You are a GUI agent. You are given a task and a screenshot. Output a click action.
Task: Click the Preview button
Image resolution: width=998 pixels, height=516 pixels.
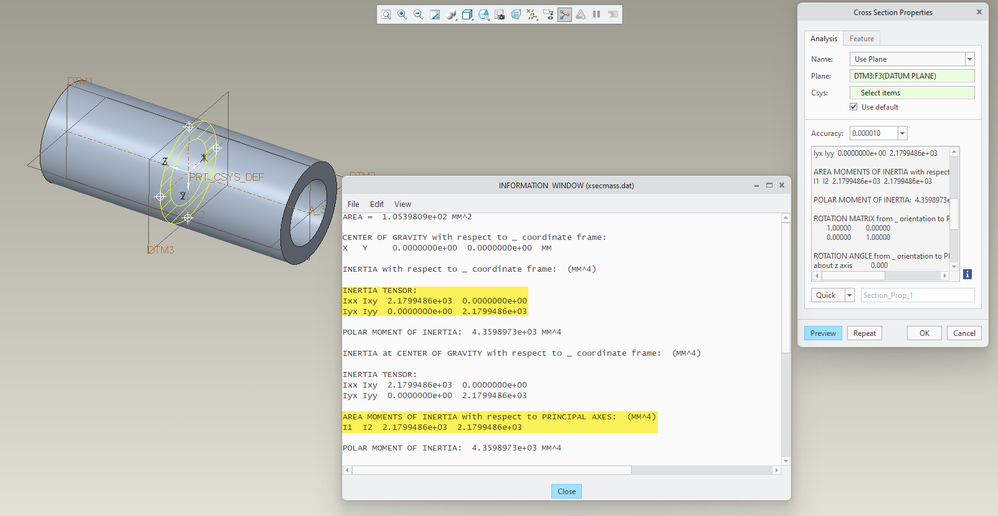click(823, 333)
